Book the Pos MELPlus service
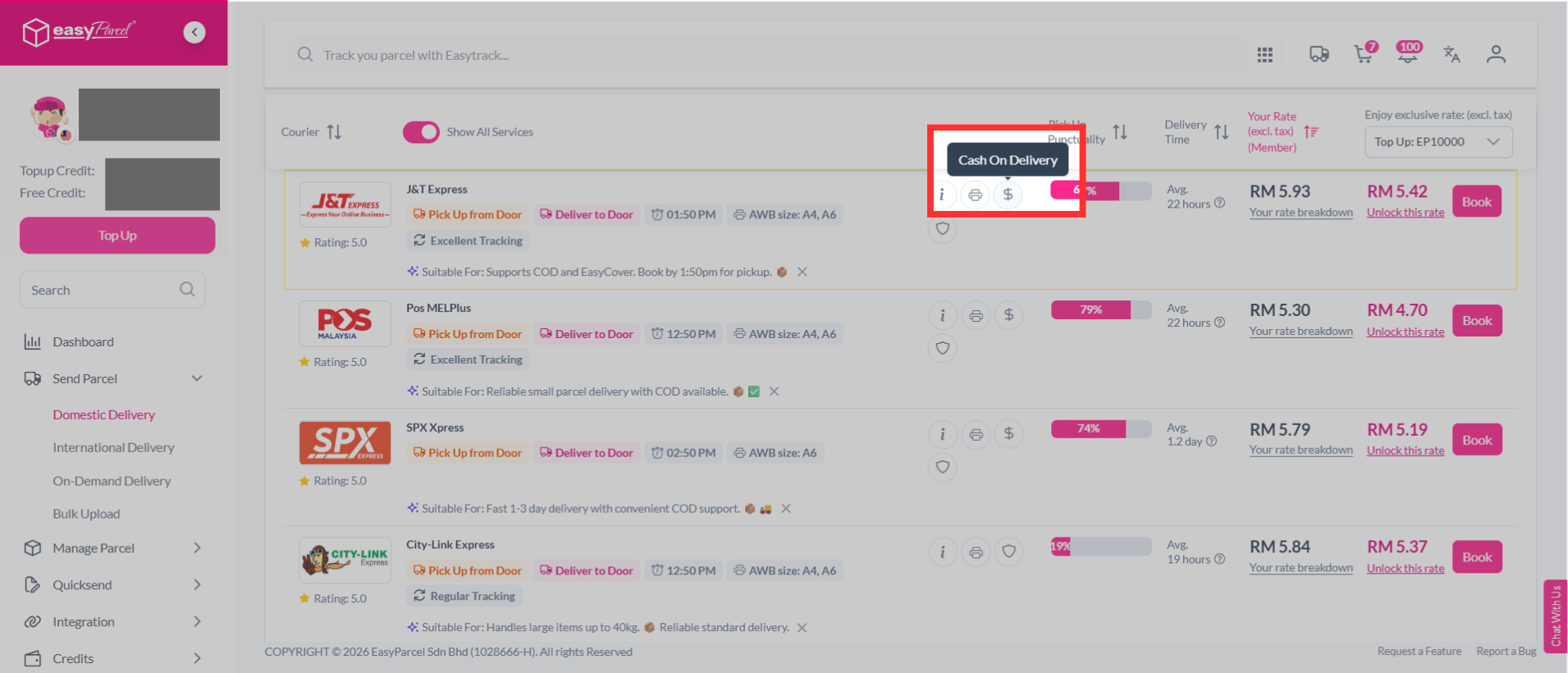1568x673 pixels. tap(1476, 321)
